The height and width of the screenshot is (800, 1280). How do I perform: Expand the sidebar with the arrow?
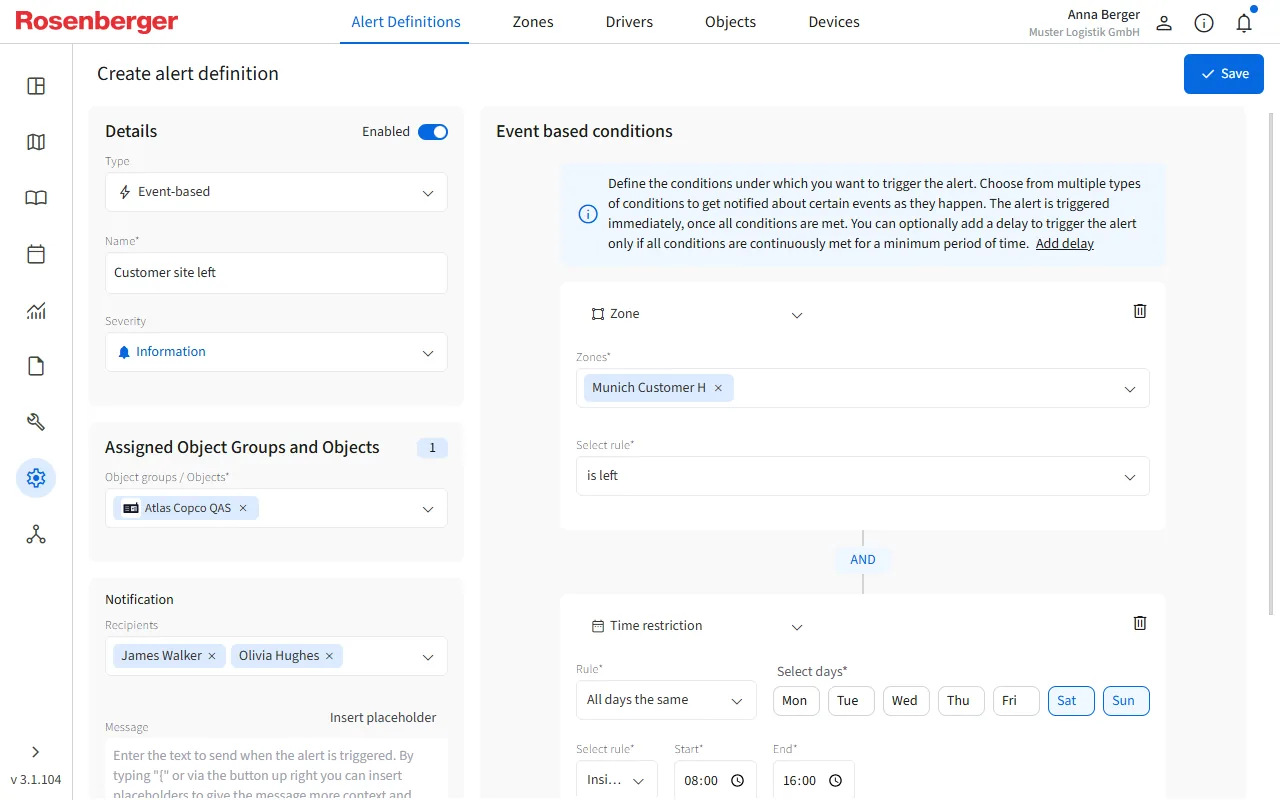tap(36, 752)
